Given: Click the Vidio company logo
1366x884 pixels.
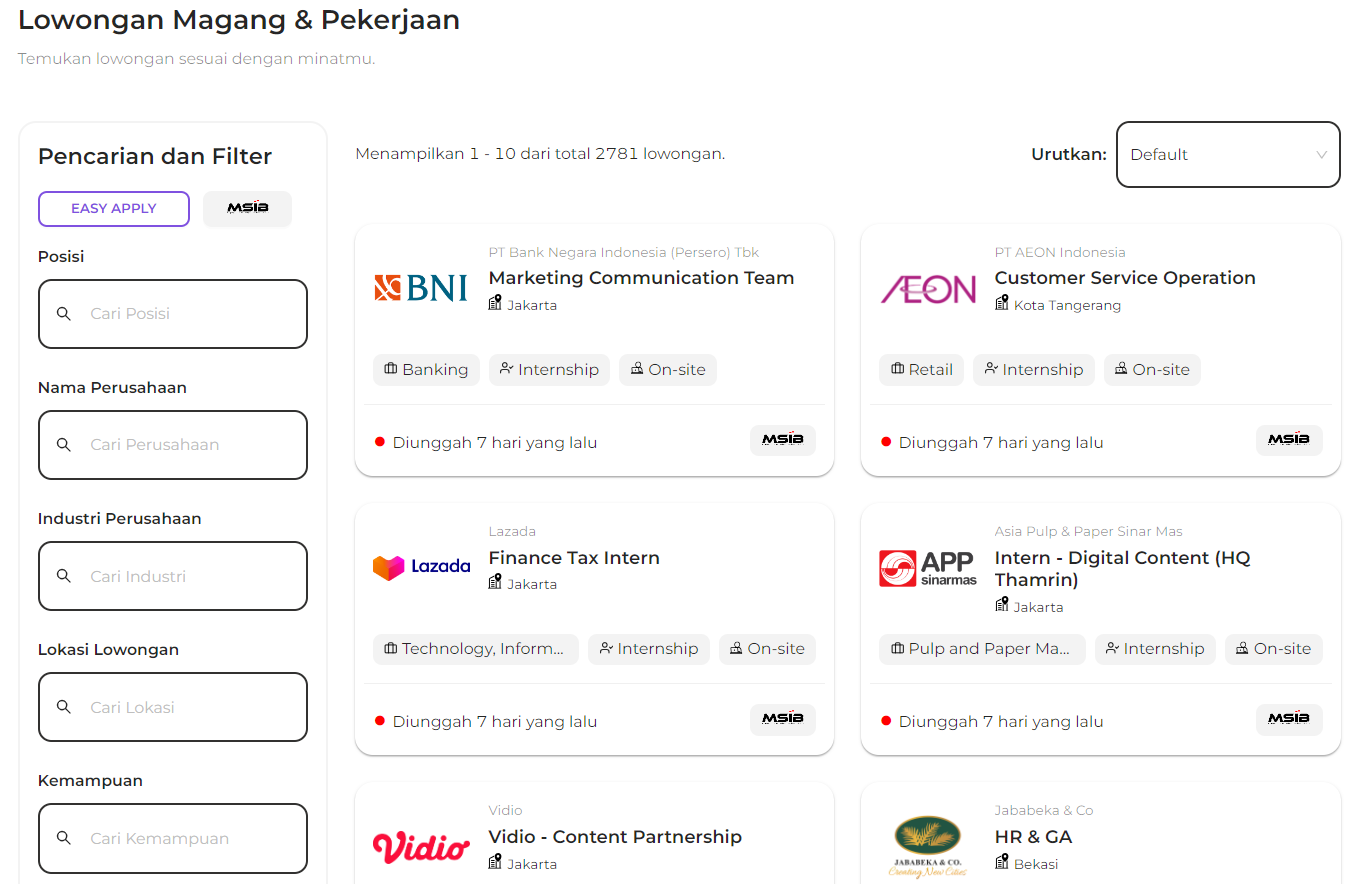Looking at the screenshot, I should pos(421,847).
